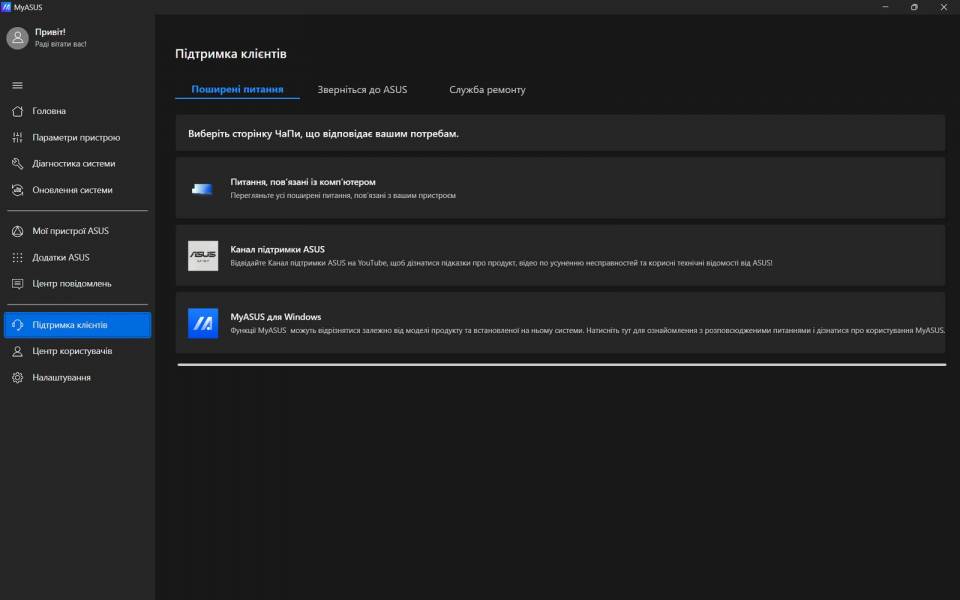Click the Привіт! greeting text
The height and width of the screenshot is (600, 960).
[x=50, y=32]
